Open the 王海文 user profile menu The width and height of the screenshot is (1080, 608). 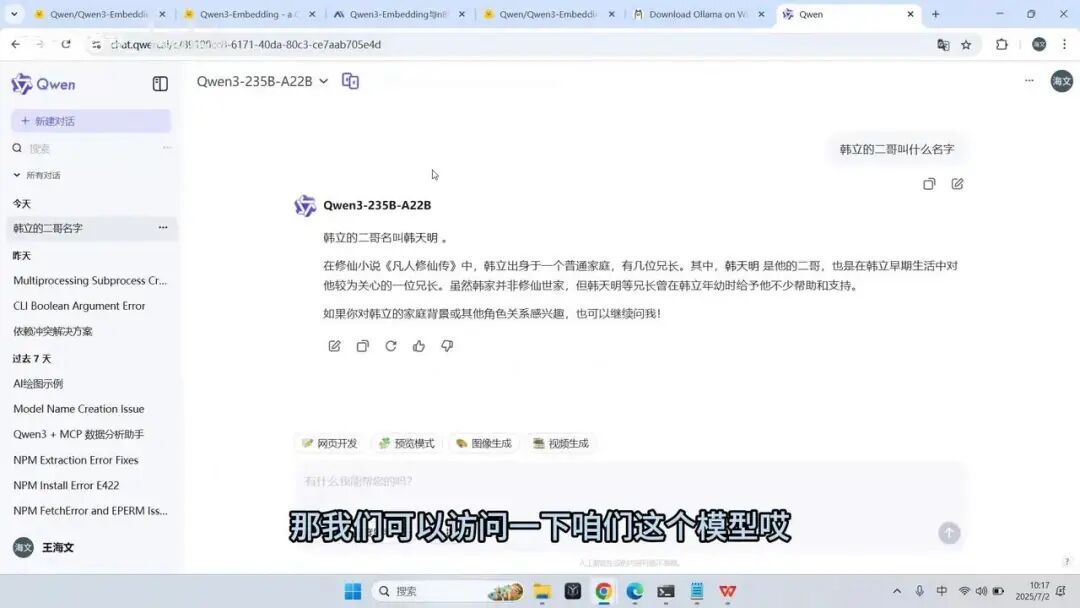coord(44,547)
